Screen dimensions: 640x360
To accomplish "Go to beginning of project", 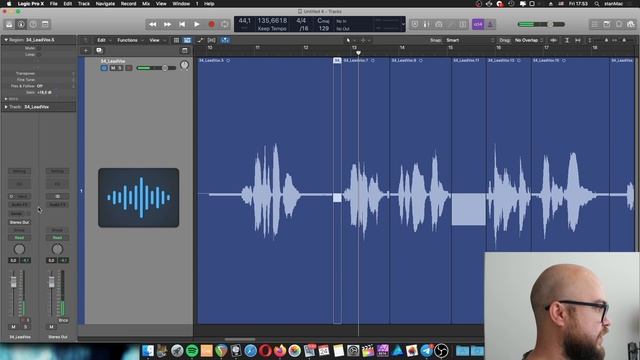I will click(182, 24).
